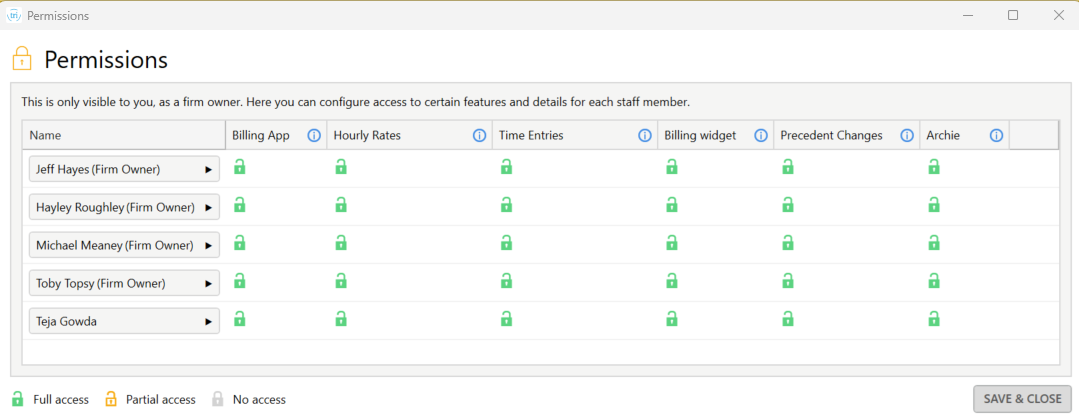
Task: Open the Hourly Rates info icon
Action: click(x=480, y=135)
